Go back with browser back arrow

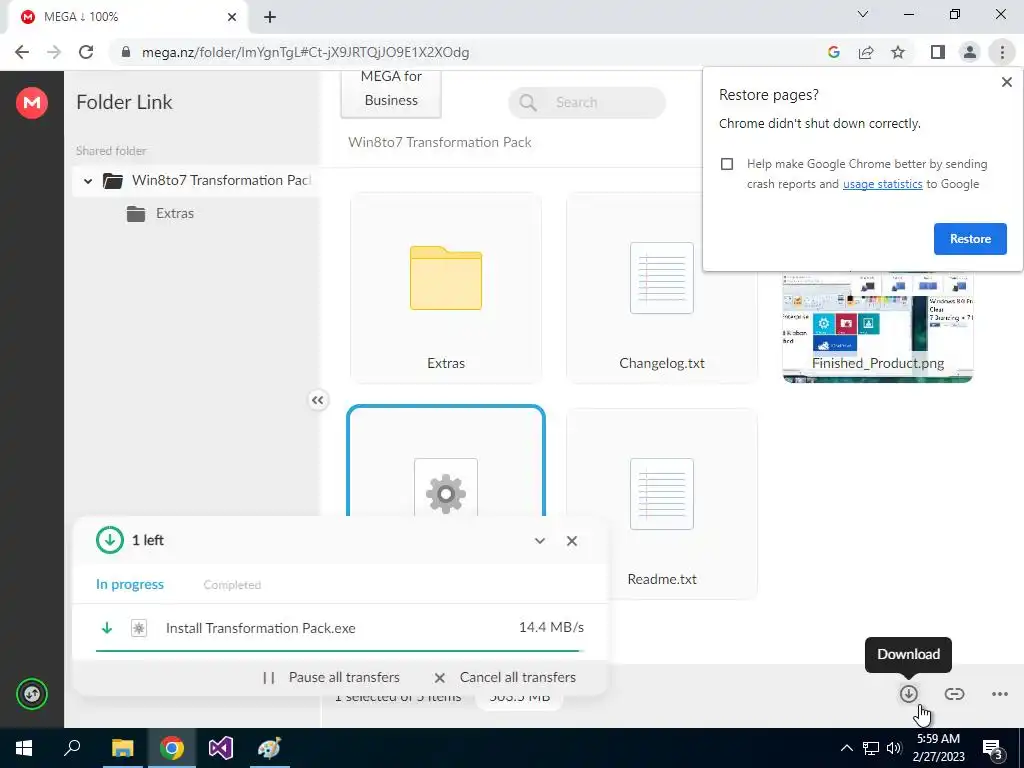tap(22, 52)
